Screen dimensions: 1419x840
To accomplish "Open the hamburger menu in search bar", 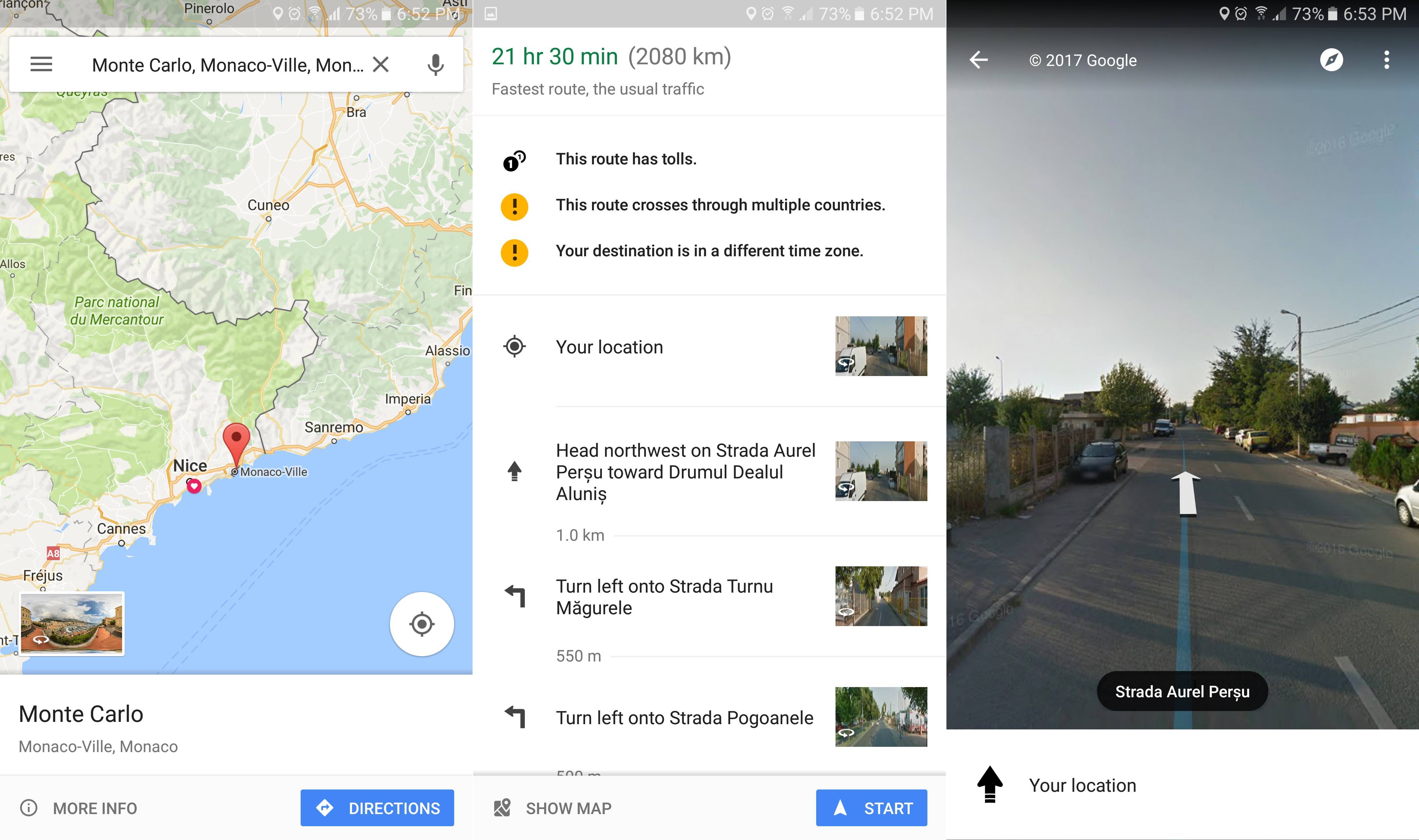I will click(x=41, y=65).
